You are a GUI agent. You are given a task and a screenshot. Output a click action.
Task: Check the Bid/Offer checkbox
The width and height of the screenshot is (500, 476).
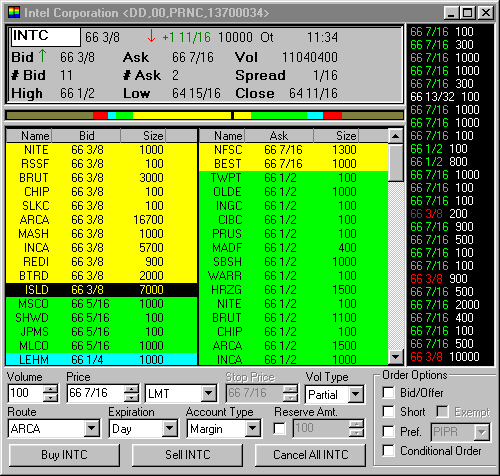coord(388,392)
